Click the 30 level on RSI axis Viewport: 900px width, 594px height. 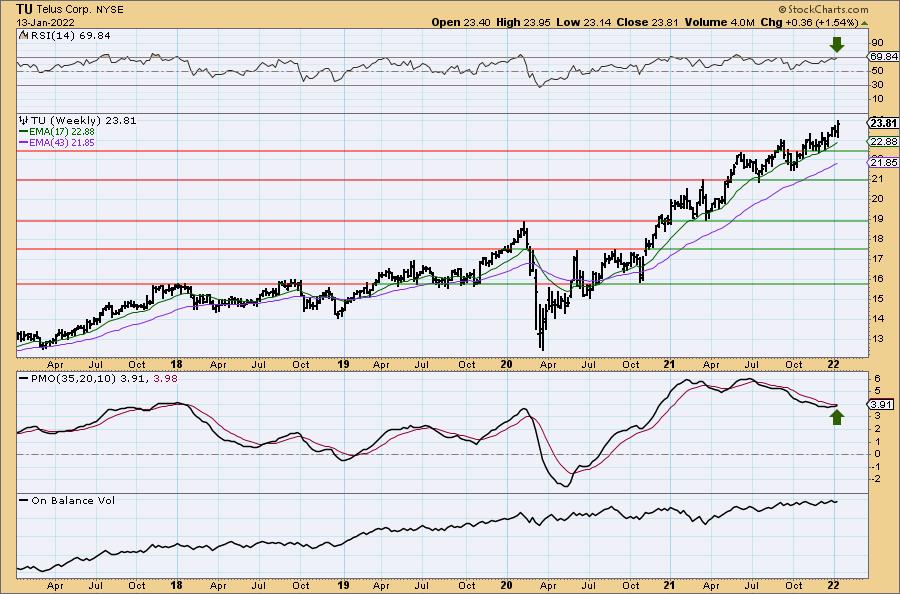tap(876, 85)
